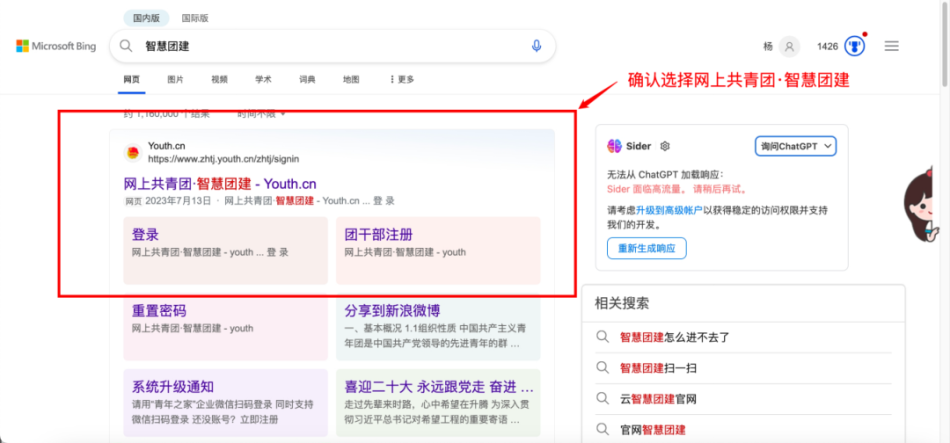Expand the 询问ChatGPT dropdown

[x=795, y=146]
